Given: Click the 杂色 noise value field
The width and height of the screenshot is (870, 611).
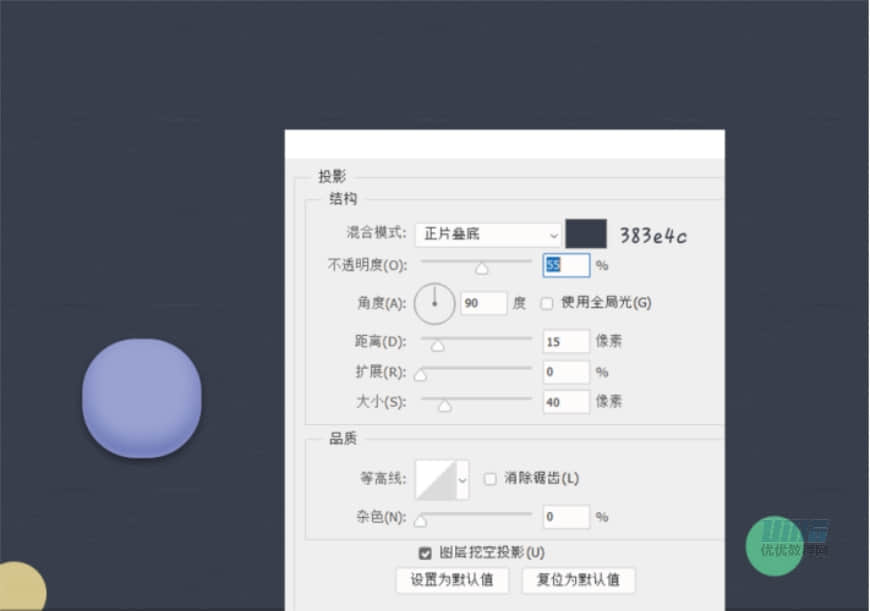Looking at the screenshot, I should [x=566, y=517].
